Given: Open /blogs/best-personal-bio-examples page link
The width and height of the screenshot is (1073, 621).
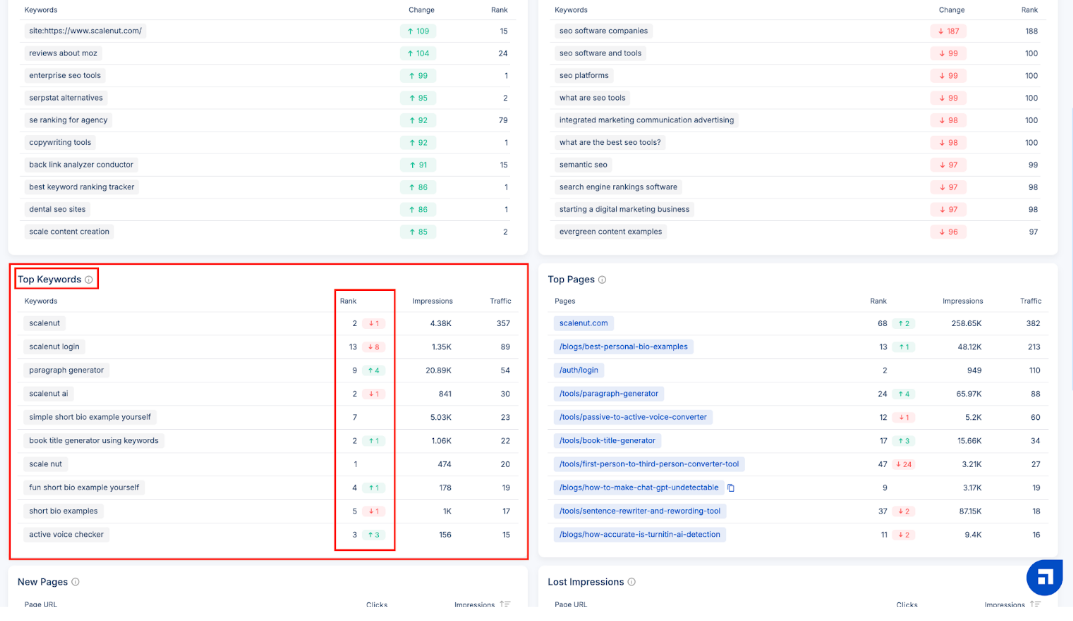Looking at the screenshot, I should [623, 346].
